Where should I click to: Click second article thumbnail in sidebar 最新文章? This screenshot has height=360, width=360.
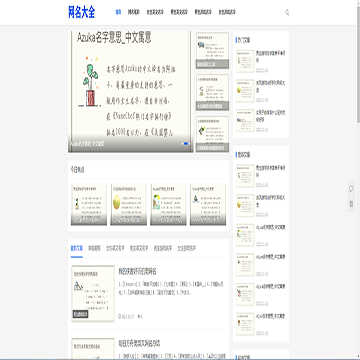click(245, 205)
